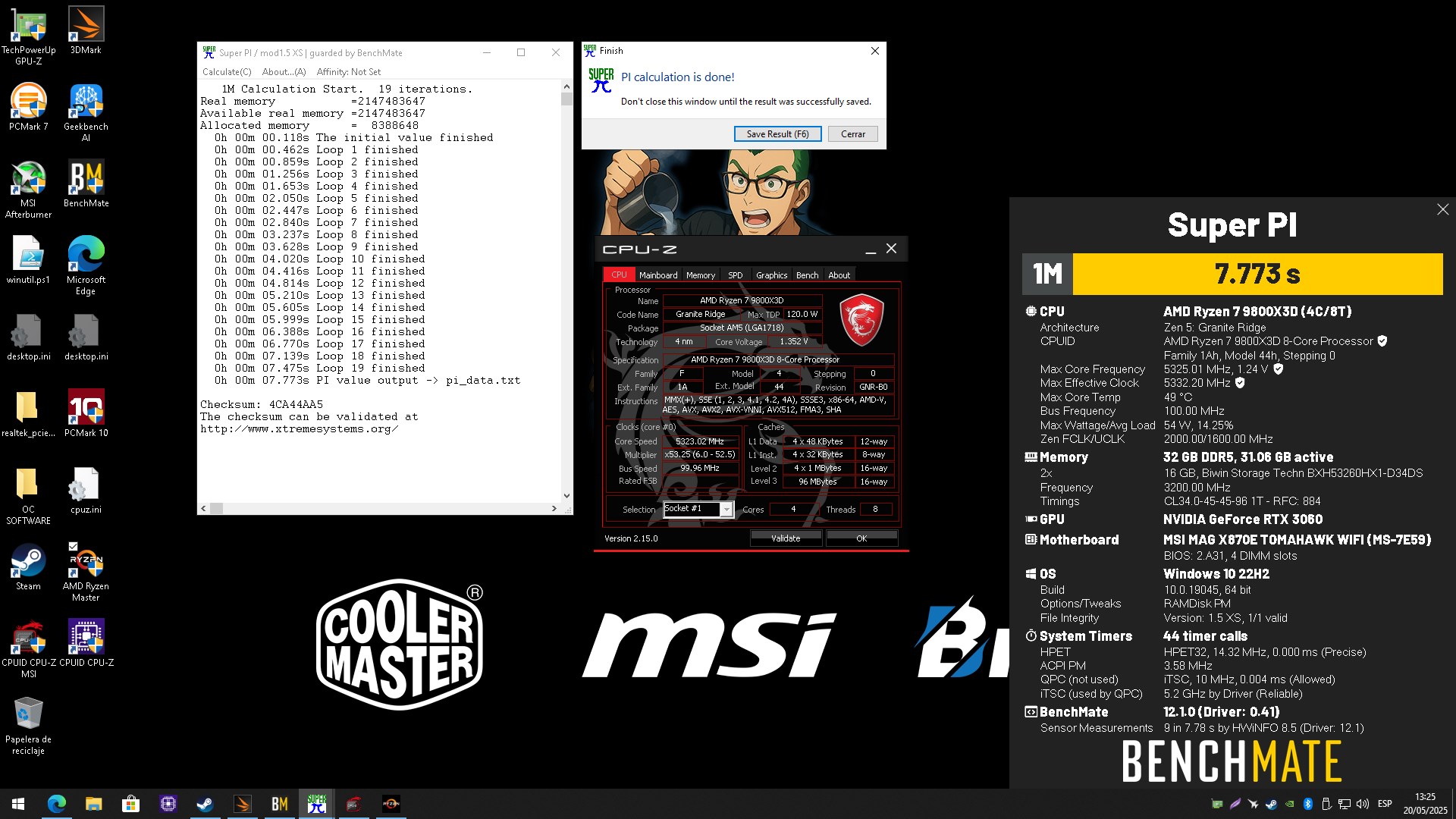Switch to Memory tab in CPU-Z
The width and height of the screenshot is (1456, 819).
[x=700, y=275]
